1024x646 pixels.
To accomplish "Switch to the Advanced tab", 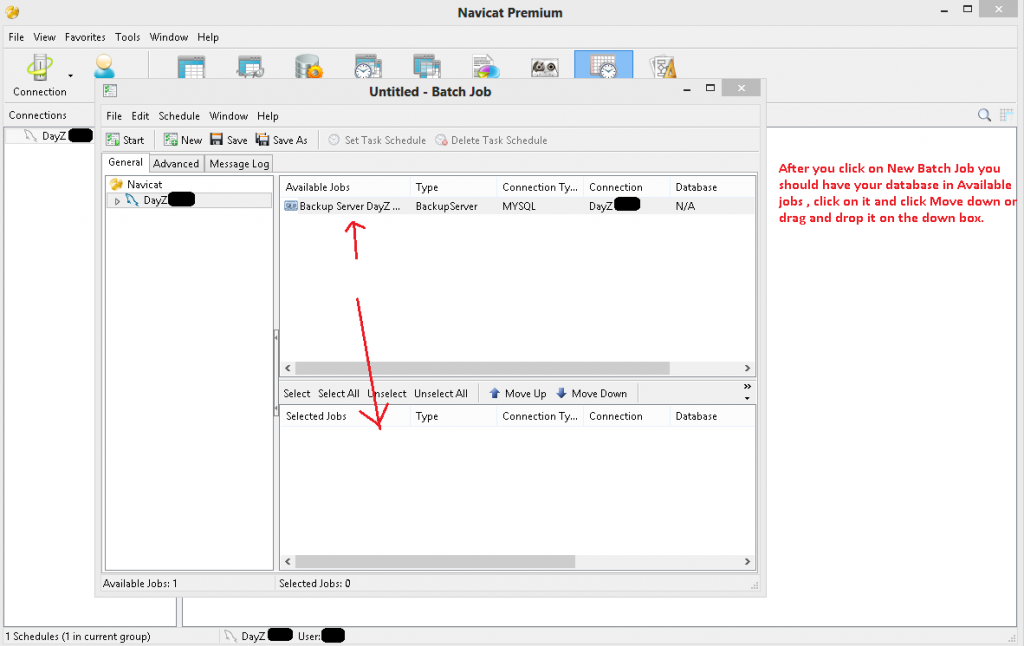I will [176, 163].
